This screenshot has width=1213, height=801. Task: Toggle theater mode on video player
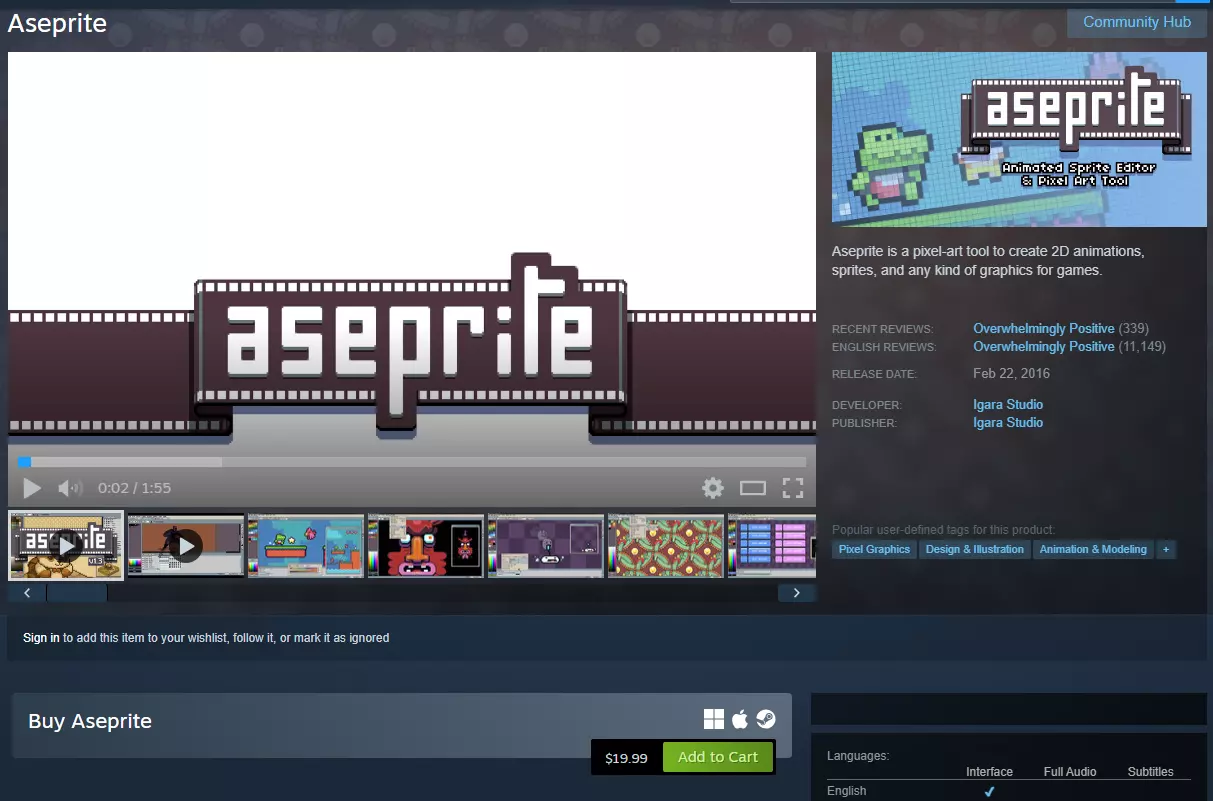click(752, 488)
